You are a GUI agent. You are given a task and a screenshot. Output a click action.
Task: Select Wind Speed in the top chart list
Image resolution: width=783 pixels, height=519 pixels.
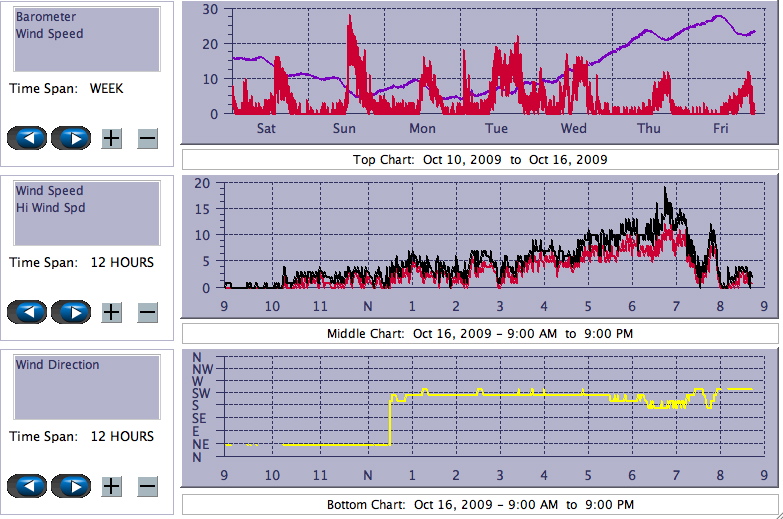tap(49, 33)
